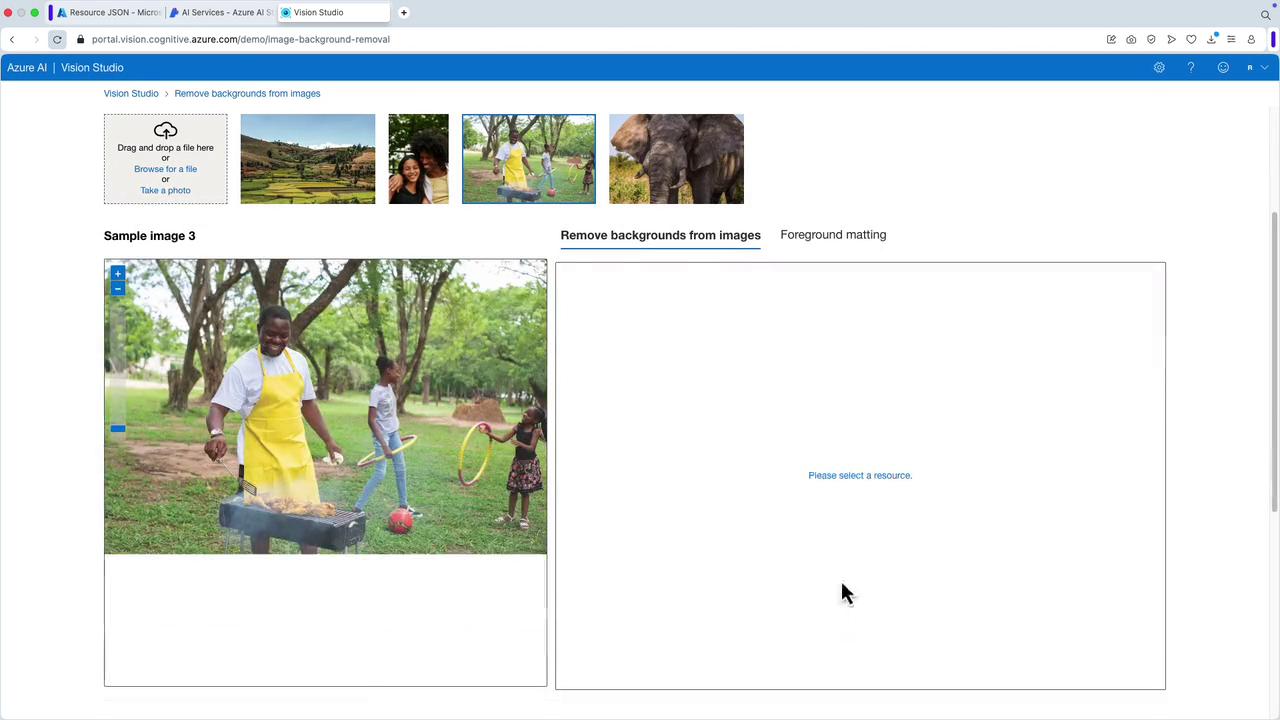
Task: Click the Vision Studio breadcrumb link
Action: [131, 93]
